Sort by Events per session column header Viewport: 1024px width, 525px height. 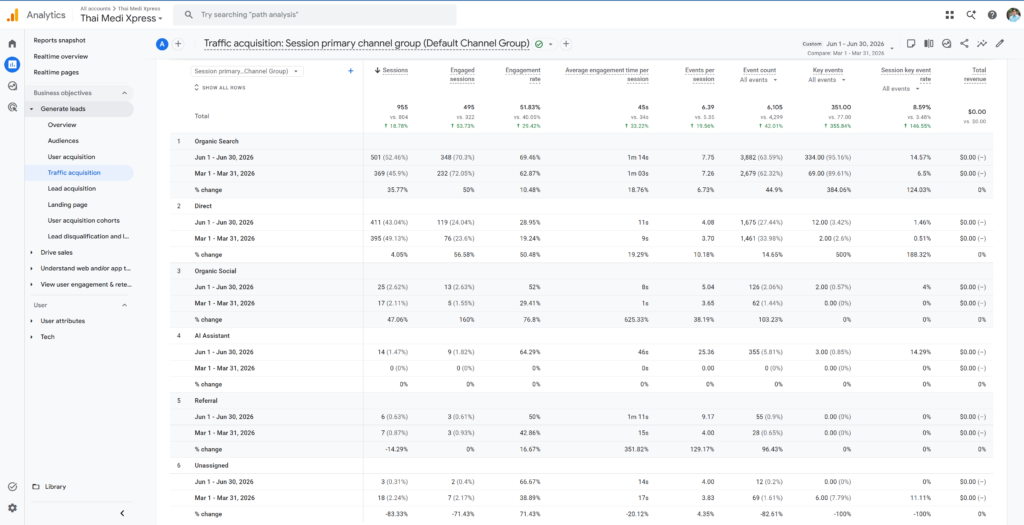pyautogui.click(x=699, y=74)
